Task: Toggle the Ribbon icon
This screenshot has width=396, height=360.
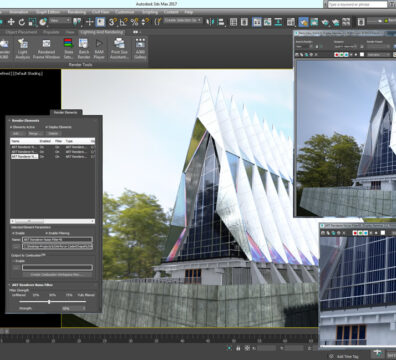Action: tap(257, 22)
